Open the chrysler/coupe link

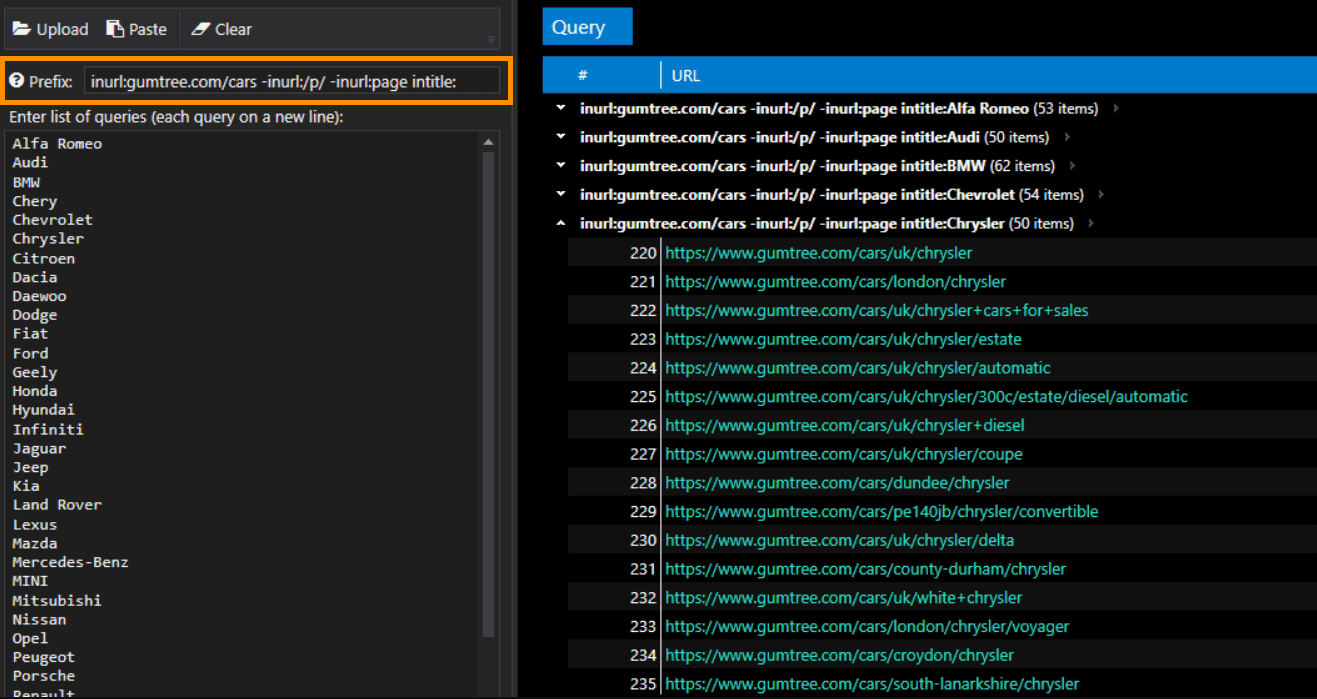[843, 454]
